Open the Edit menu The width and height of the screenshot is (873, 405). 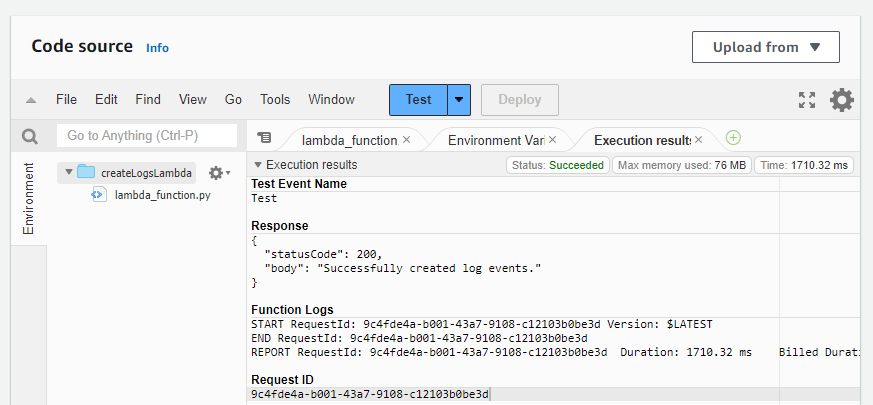(106, 100)
